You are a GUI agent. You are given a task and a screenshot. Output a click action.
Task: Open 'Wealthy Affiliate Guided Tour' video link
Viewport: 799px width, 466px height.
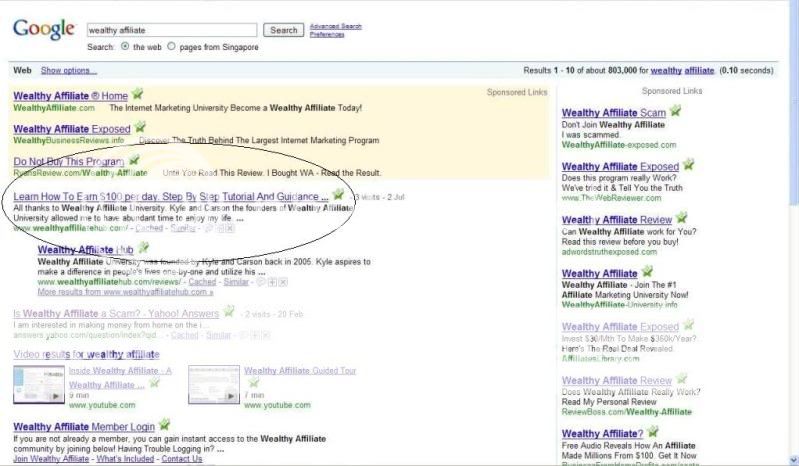pyautogui.click(x=300, y=371)
